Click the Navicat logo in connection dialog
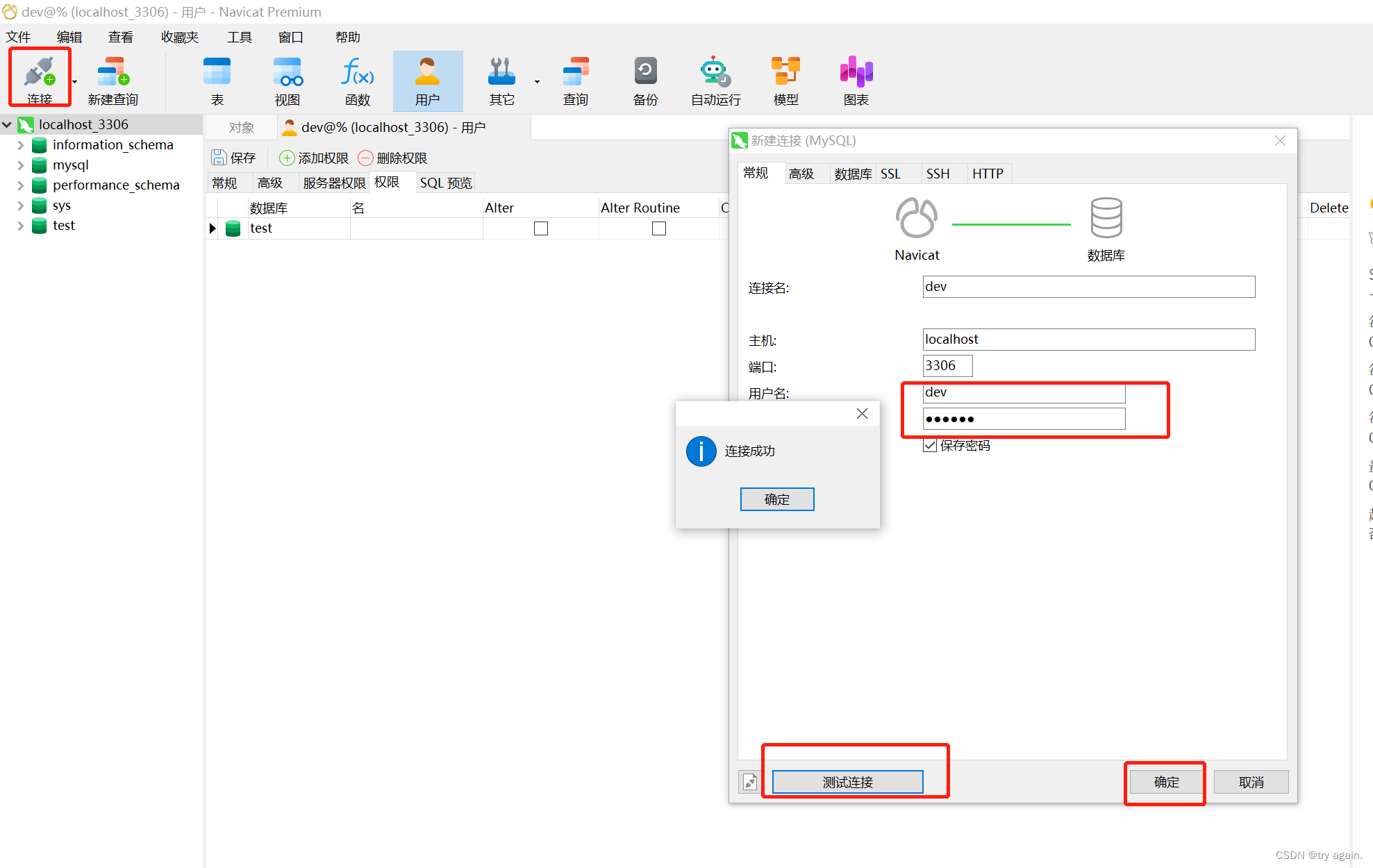 pyautogui.click(x=917, y=218)
